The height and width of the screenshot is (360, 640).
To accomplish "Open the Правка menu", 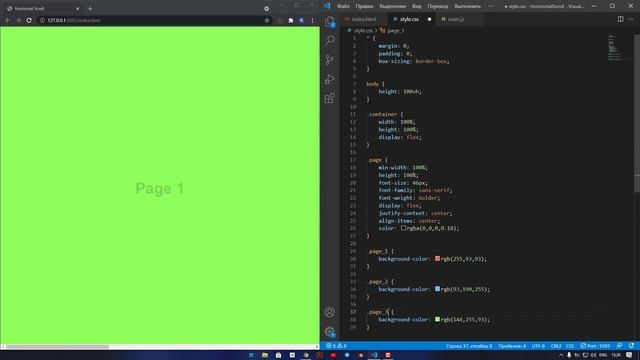I will tap(364, 6).
